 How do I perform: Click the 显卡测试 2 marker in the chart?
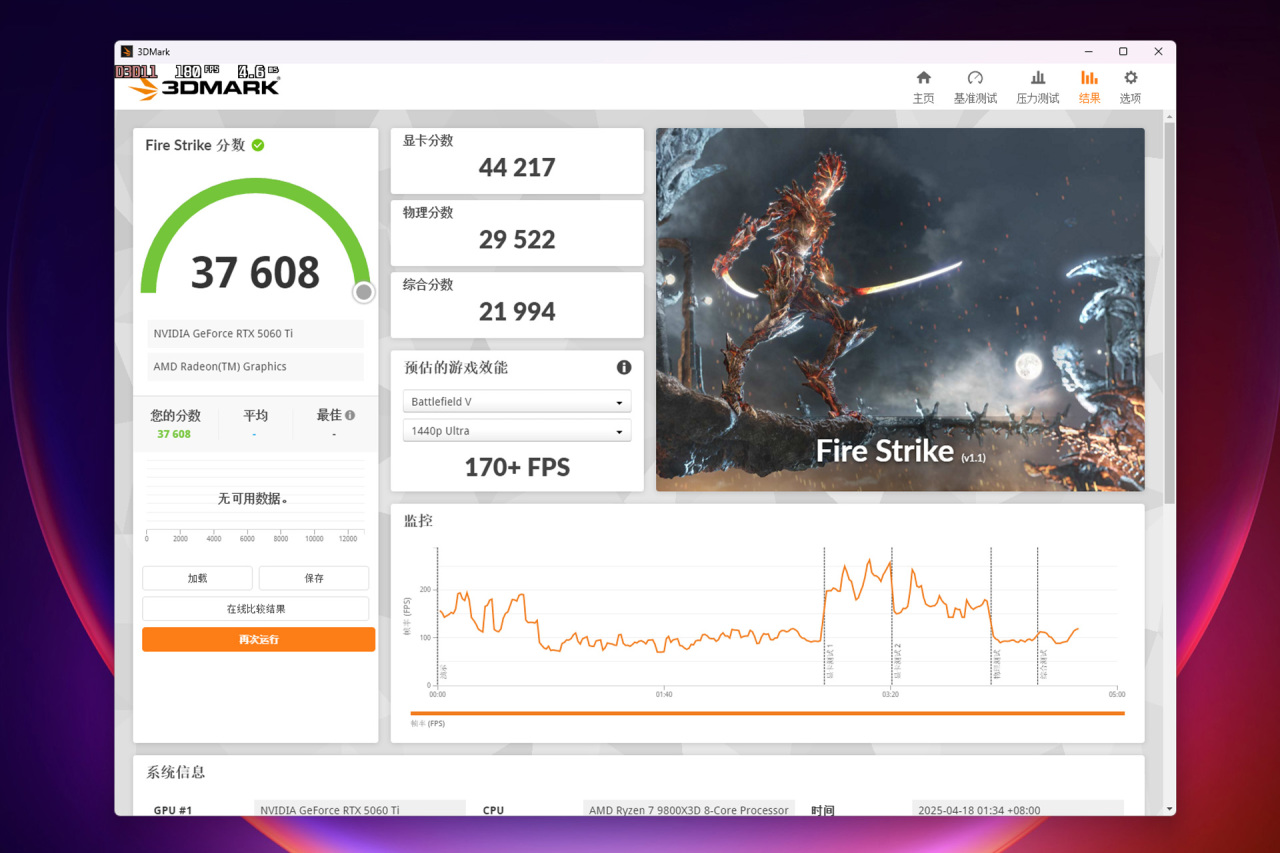coord(897,663)
